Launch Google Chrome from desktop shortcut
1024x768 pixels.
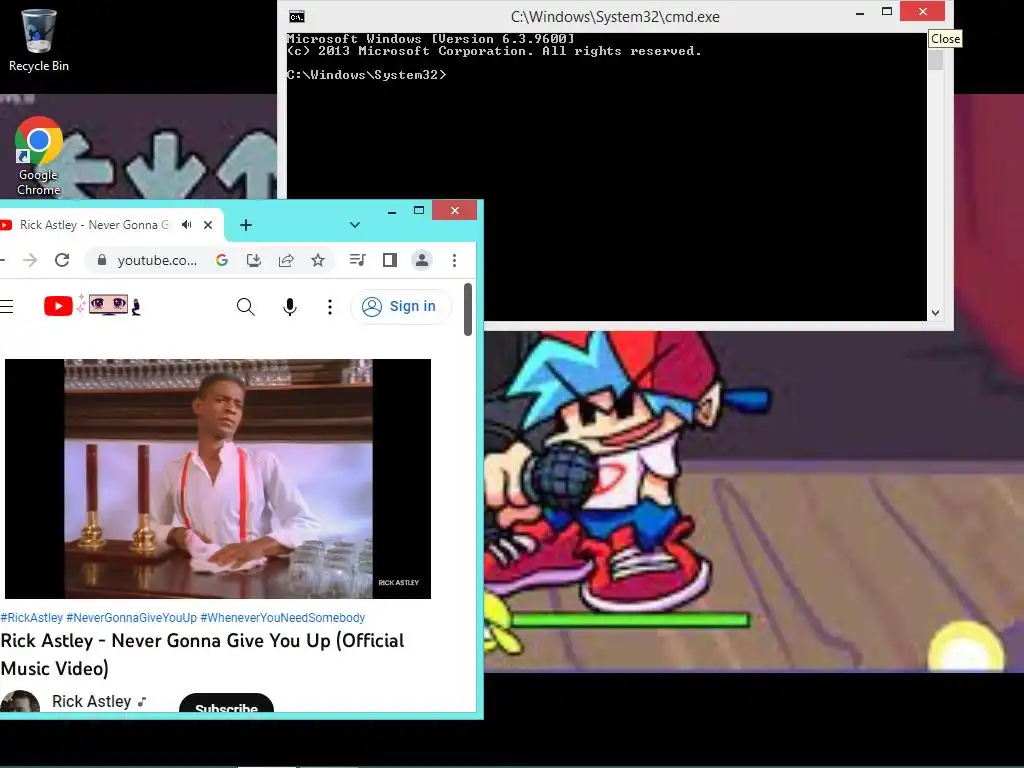[x=39, y=157]
